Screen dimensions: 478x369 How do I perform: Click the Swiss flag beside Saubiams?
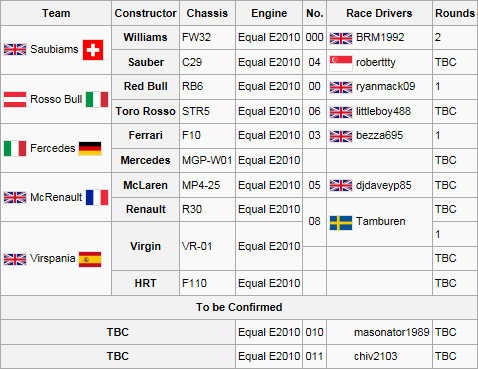(x=93, y=50)
